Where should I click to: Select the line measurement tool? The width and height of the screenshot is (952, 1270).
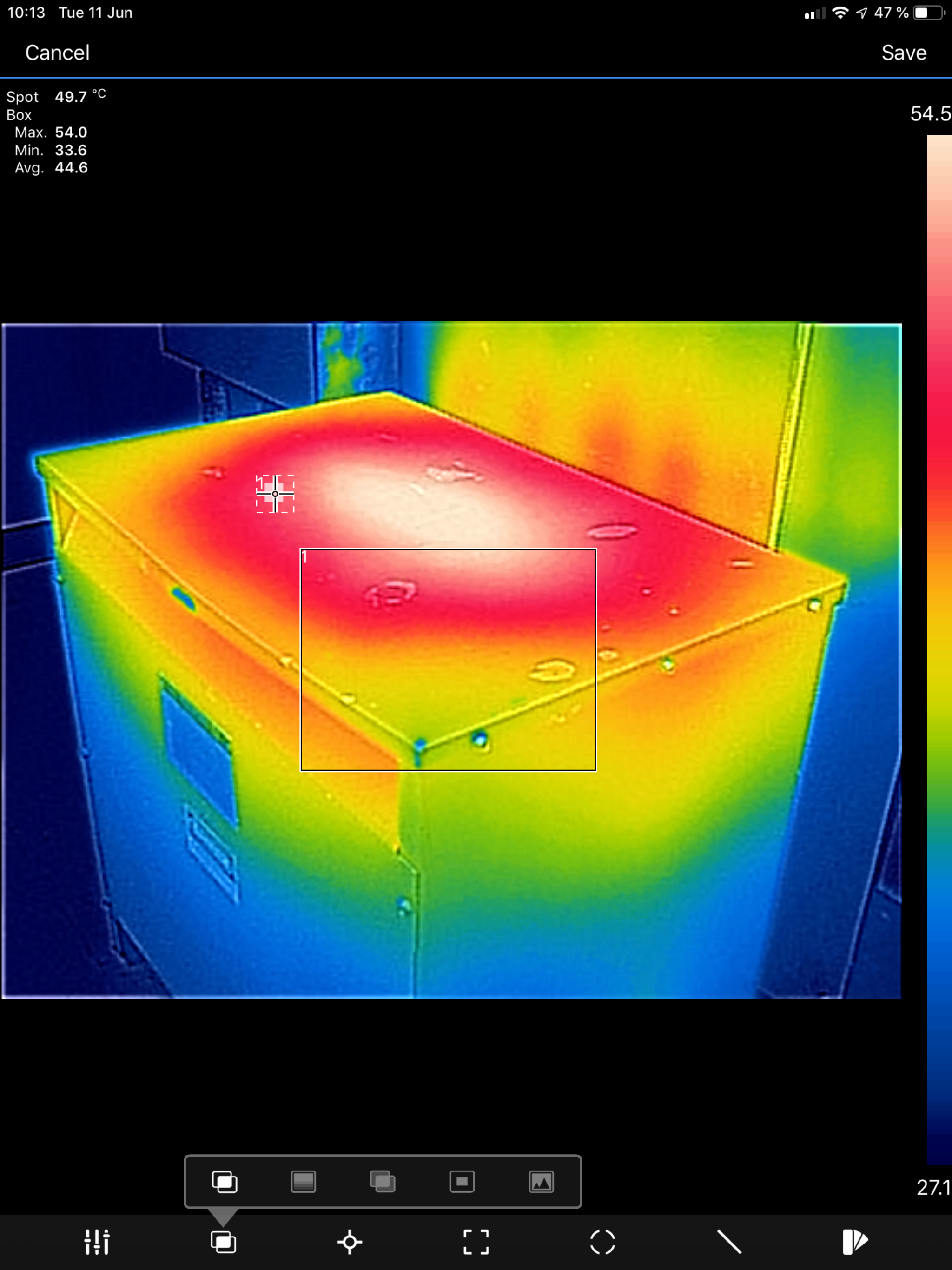point(729,1242)
